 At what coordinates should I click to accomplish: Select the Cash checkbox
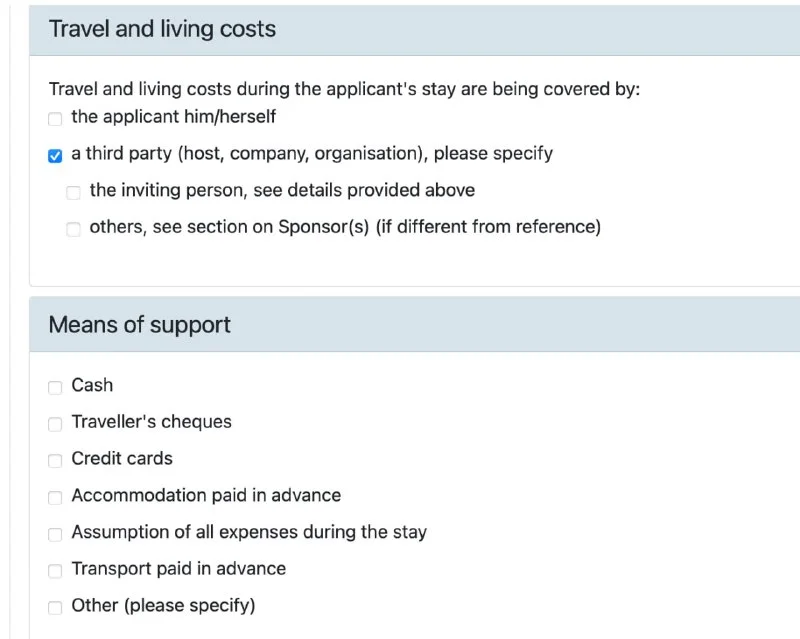(x=55, y=387)
